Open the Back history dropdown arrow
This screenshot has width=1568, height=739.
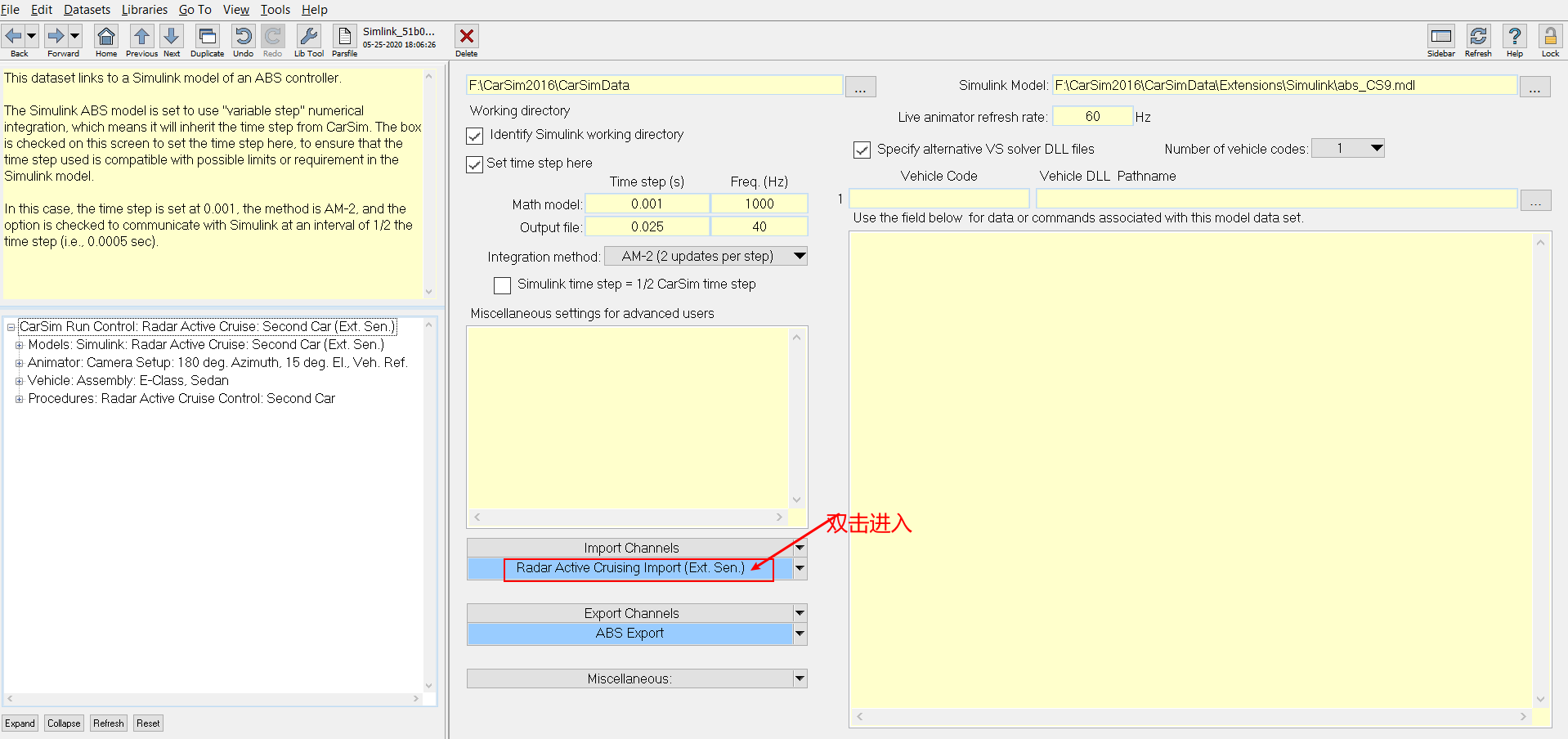tap(32, 36)
